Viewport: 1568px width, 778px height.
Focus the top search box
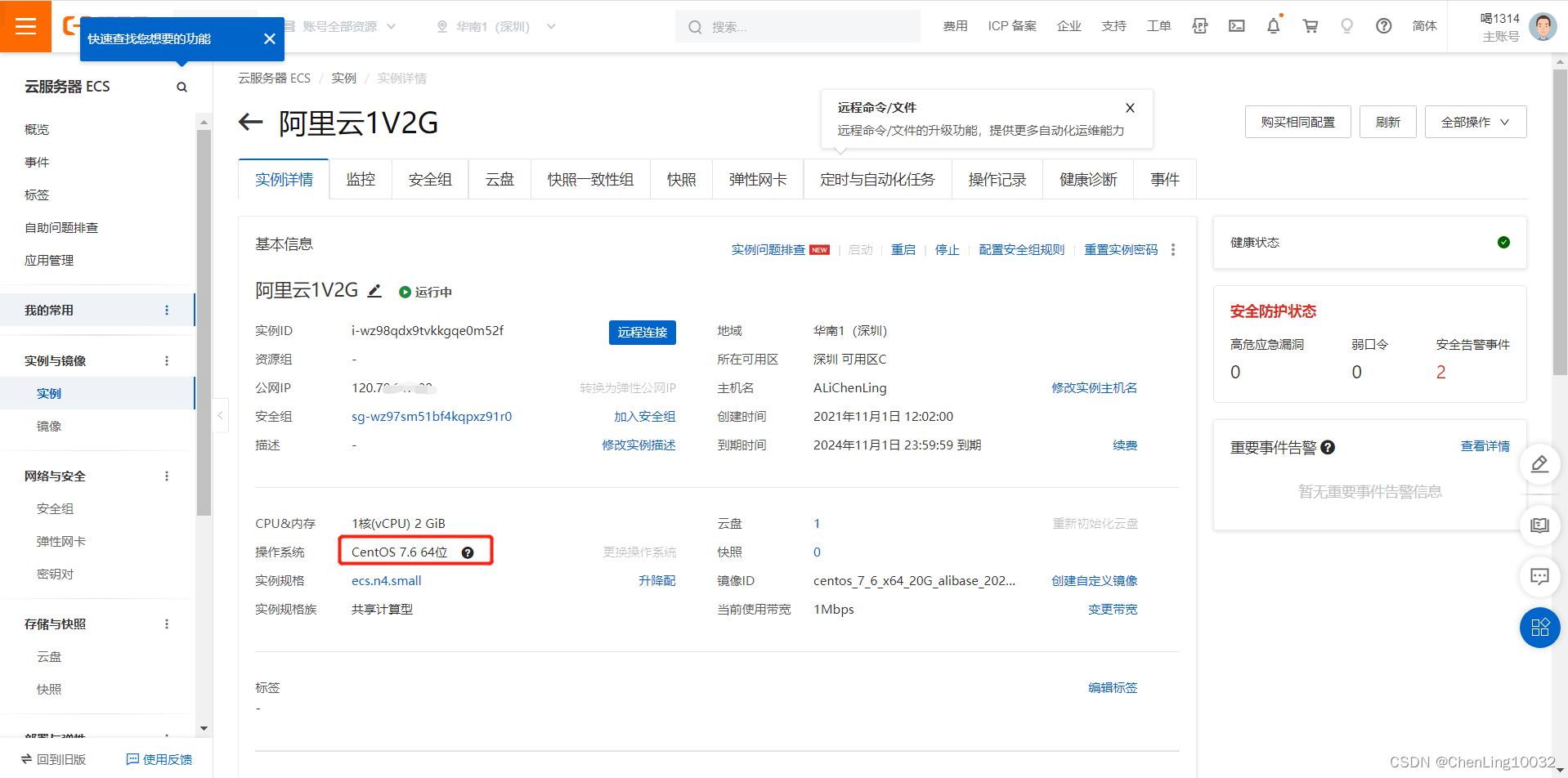[x=798, y=26]
